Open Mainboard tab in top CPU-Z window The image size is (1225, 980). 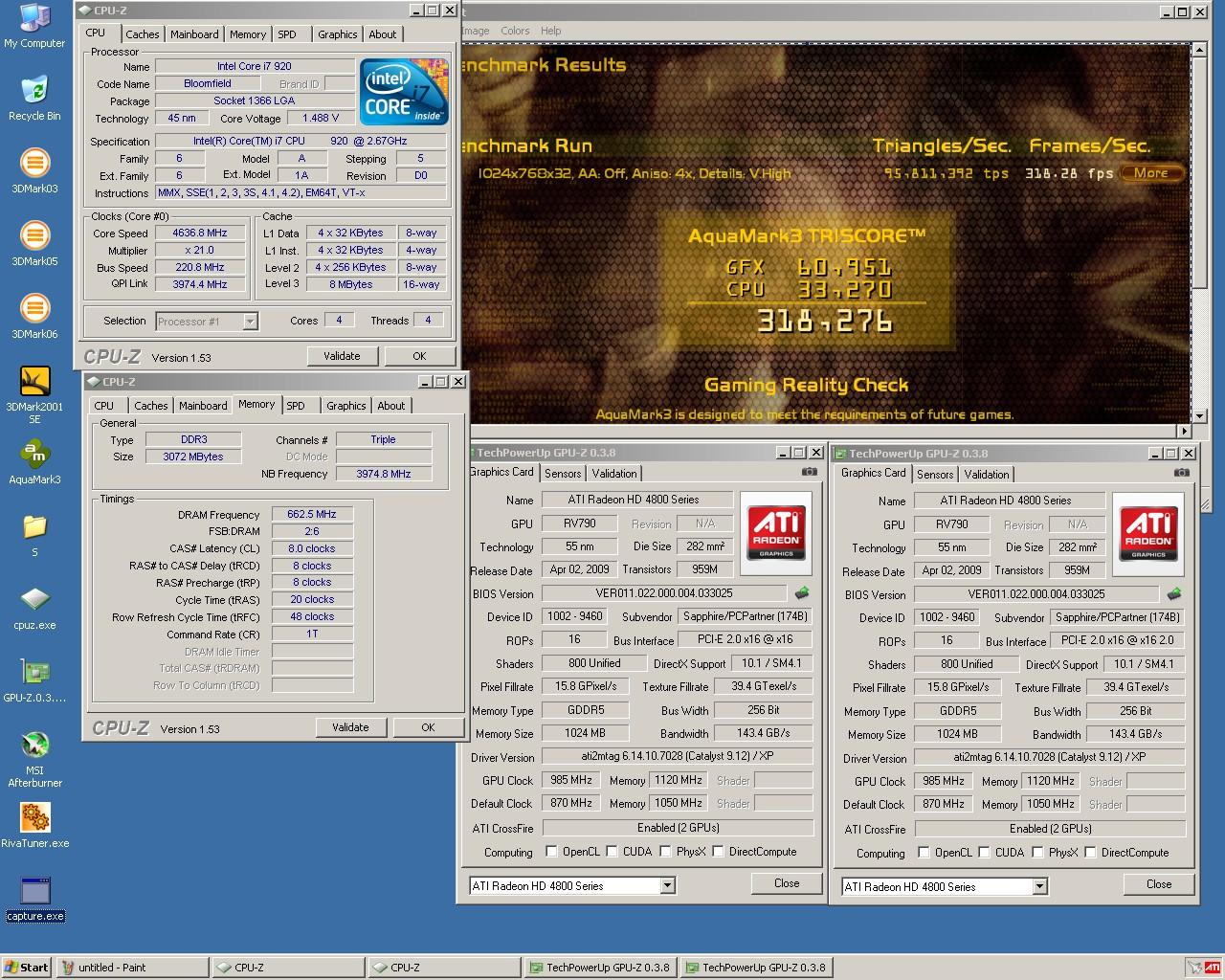pyautogui.click(x=194, y=34)
